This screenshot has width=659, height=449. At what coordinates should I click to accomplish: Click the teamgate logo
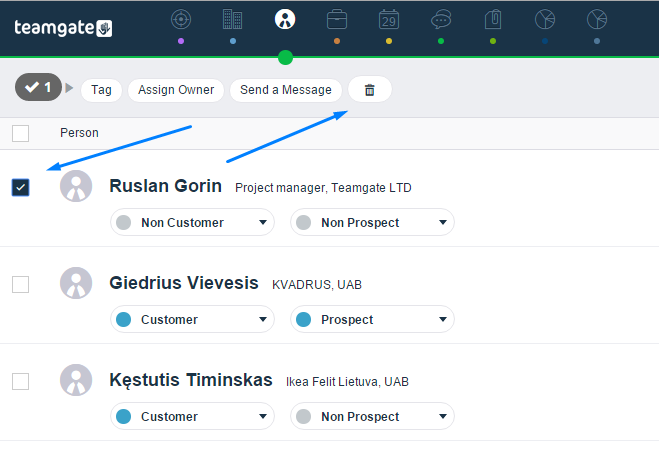pyautogui.click(x=63, y=28)
